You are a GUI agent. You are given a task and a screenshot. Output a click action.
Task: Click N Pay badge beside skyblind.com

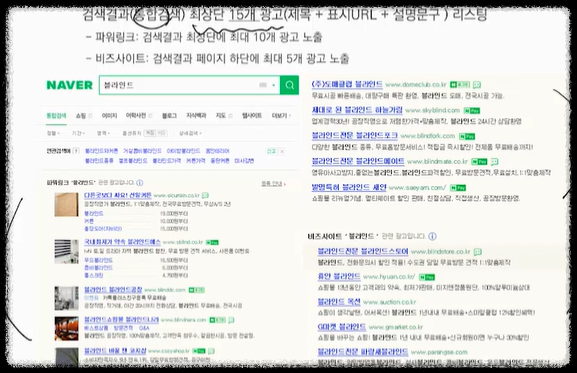[x=472, y=111]
